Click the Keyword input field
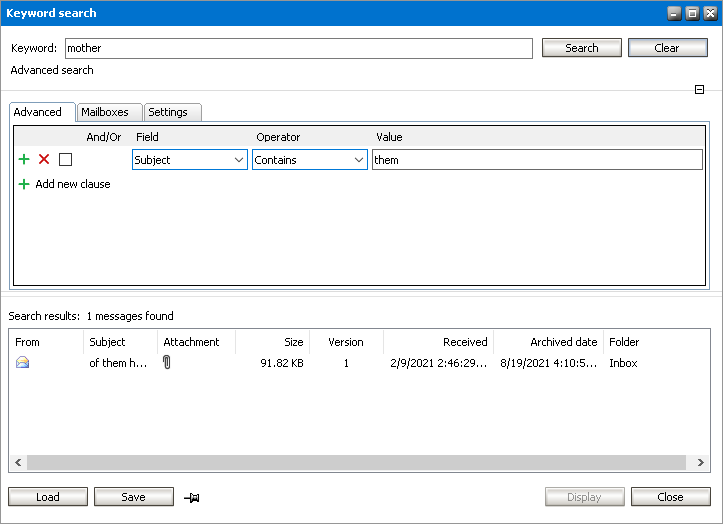Viewport: 723px width, 524px height. tap(298, 48)
